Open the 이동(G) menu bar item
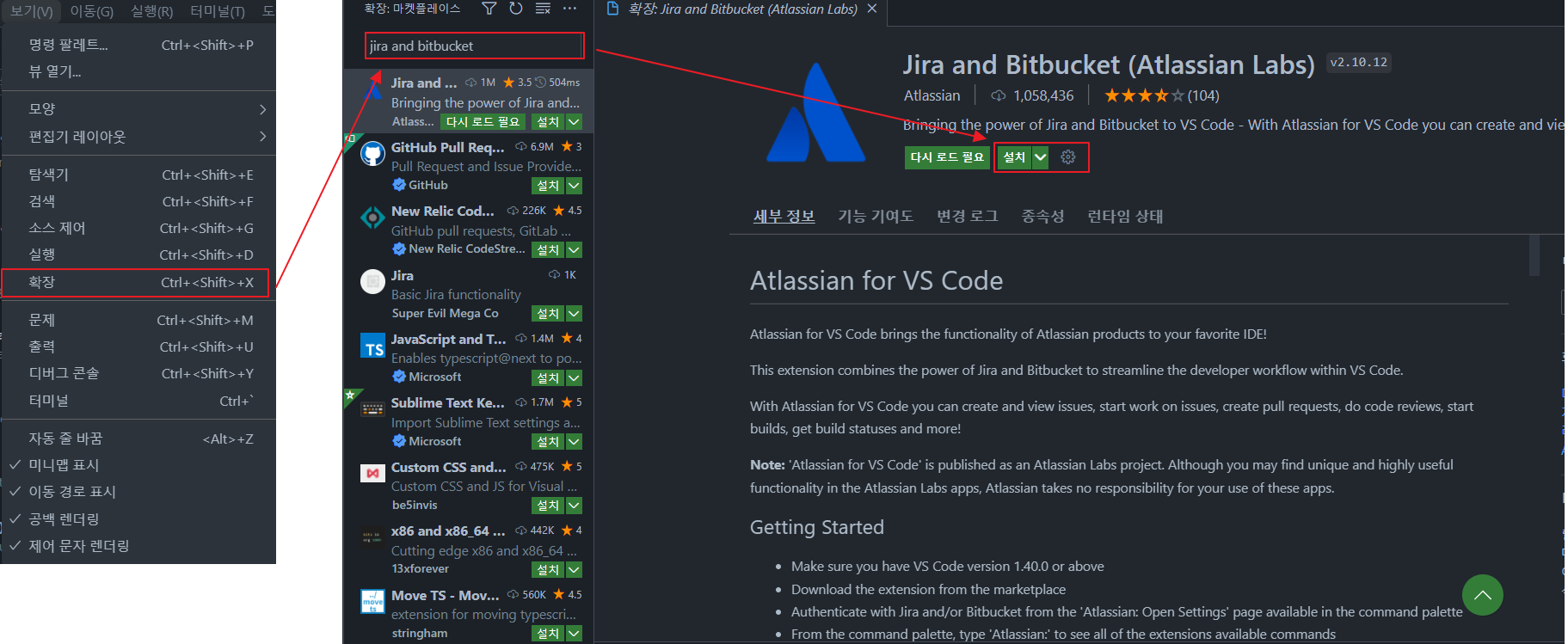The height and width of the screenshot is (644, 1568). click(x=91, y=10)
